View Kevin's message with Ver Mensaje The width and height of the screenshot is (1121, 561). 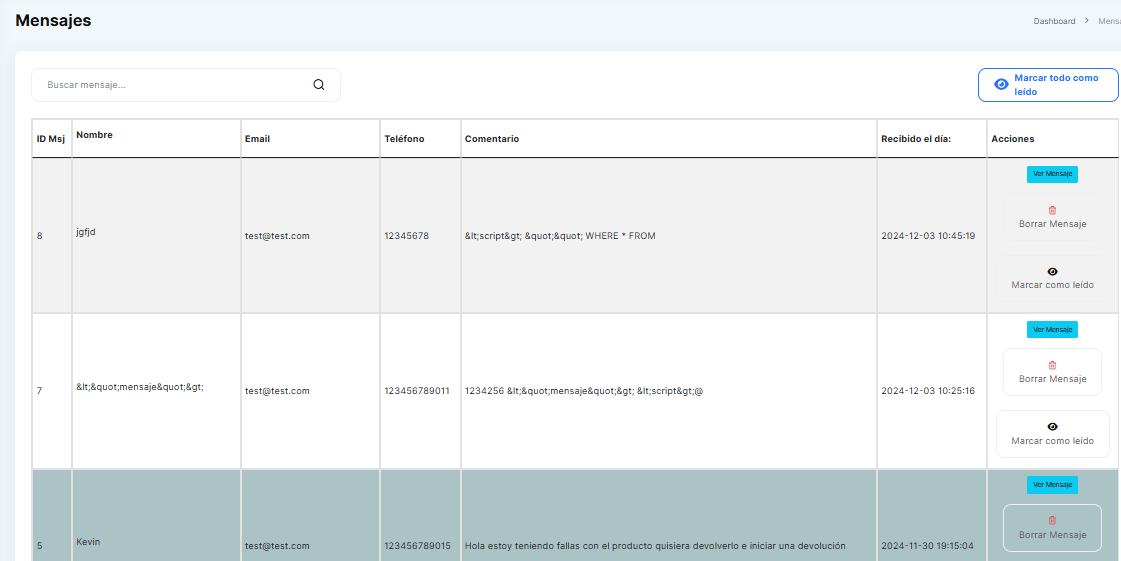[x=1052, y=485]
